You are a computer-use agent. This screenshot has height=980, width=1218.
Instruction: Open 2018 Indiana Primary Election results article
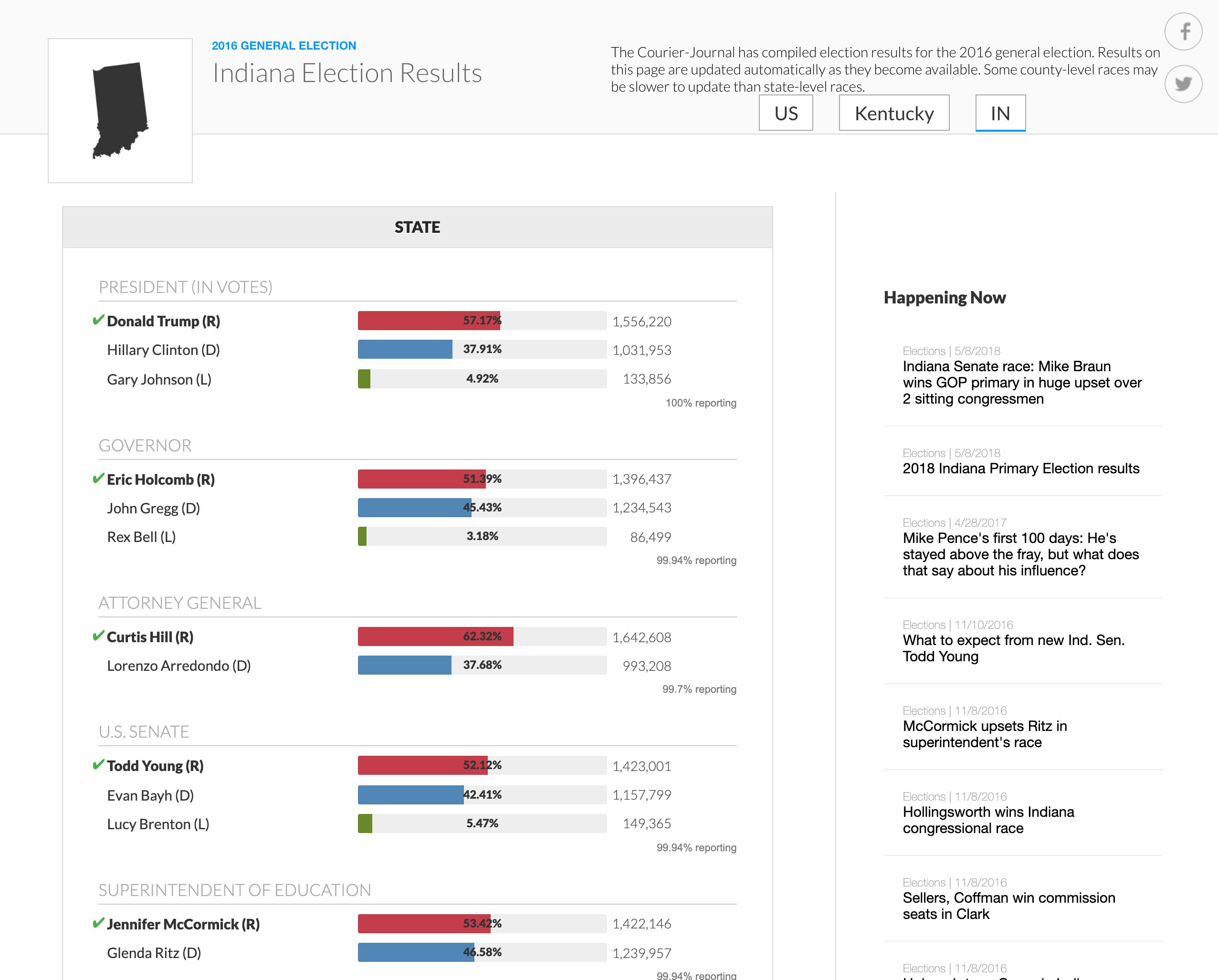coord(1021,468)
